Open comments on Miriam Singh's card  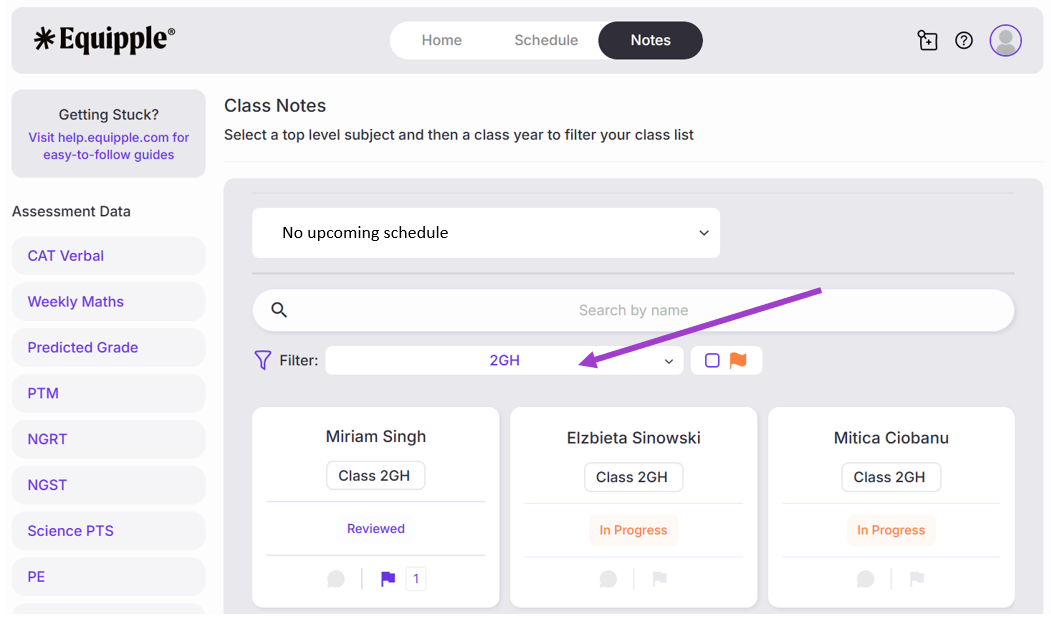[x=336, y=579]
